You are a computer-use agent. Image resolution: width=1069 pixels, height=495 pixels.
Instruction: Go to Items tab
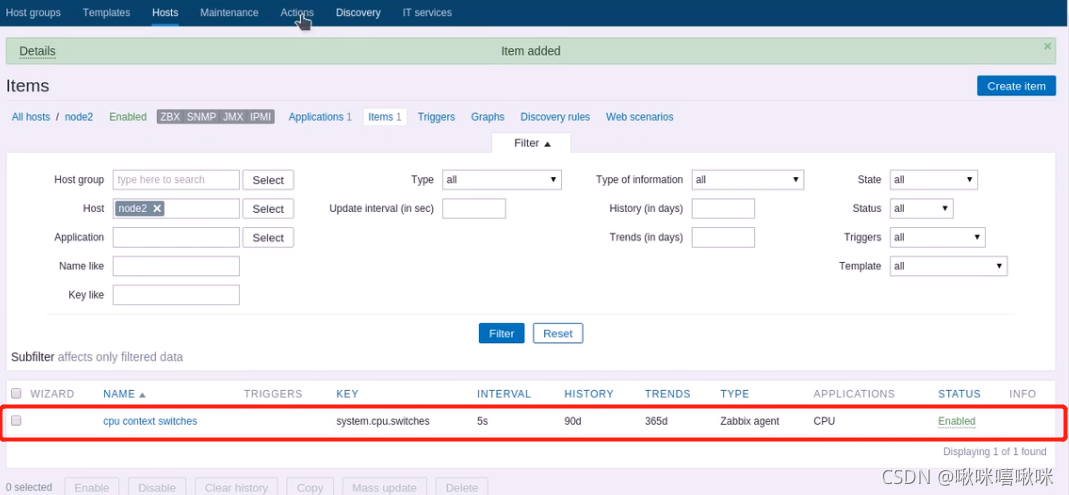(385, 117)
